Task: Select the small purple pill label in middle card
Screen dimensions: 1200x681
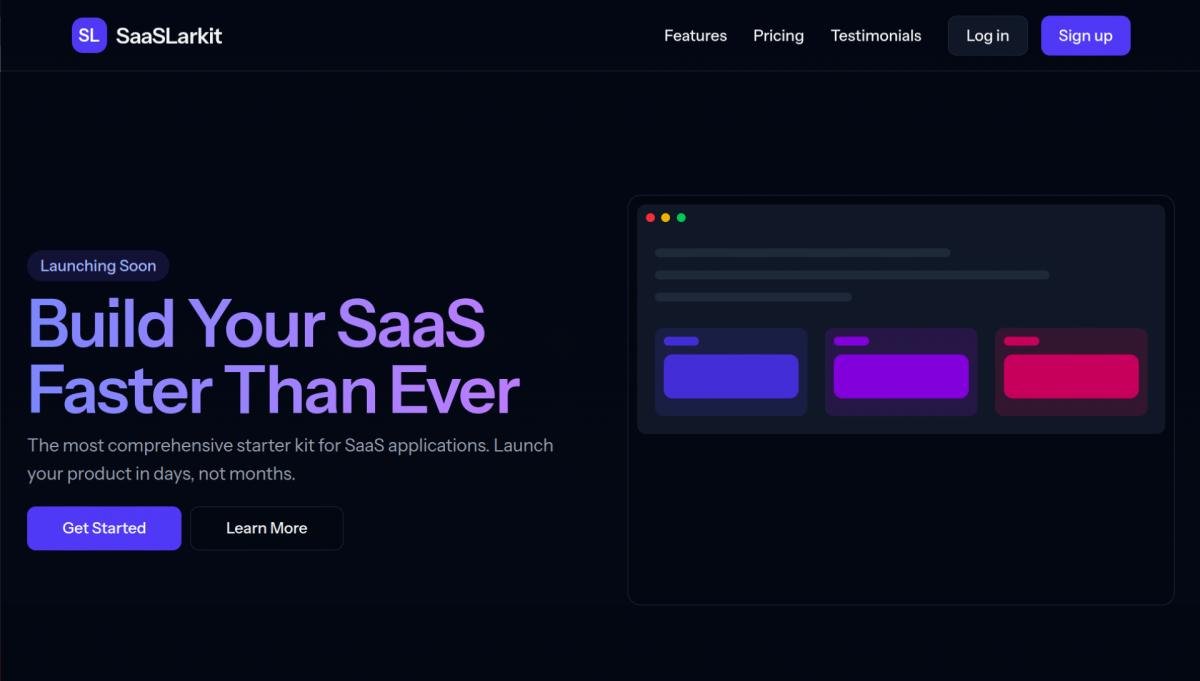Action: click(x=851, y=341)
